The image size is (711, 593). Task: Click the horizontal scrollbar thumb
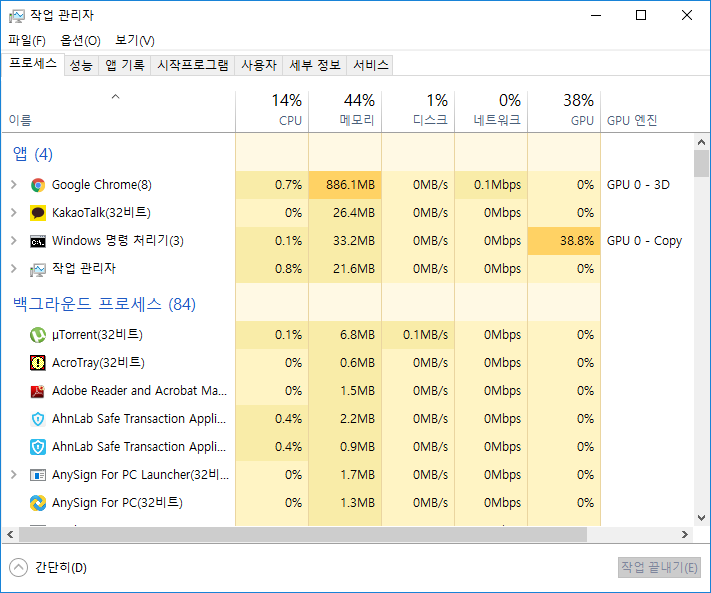click(302, 535)
